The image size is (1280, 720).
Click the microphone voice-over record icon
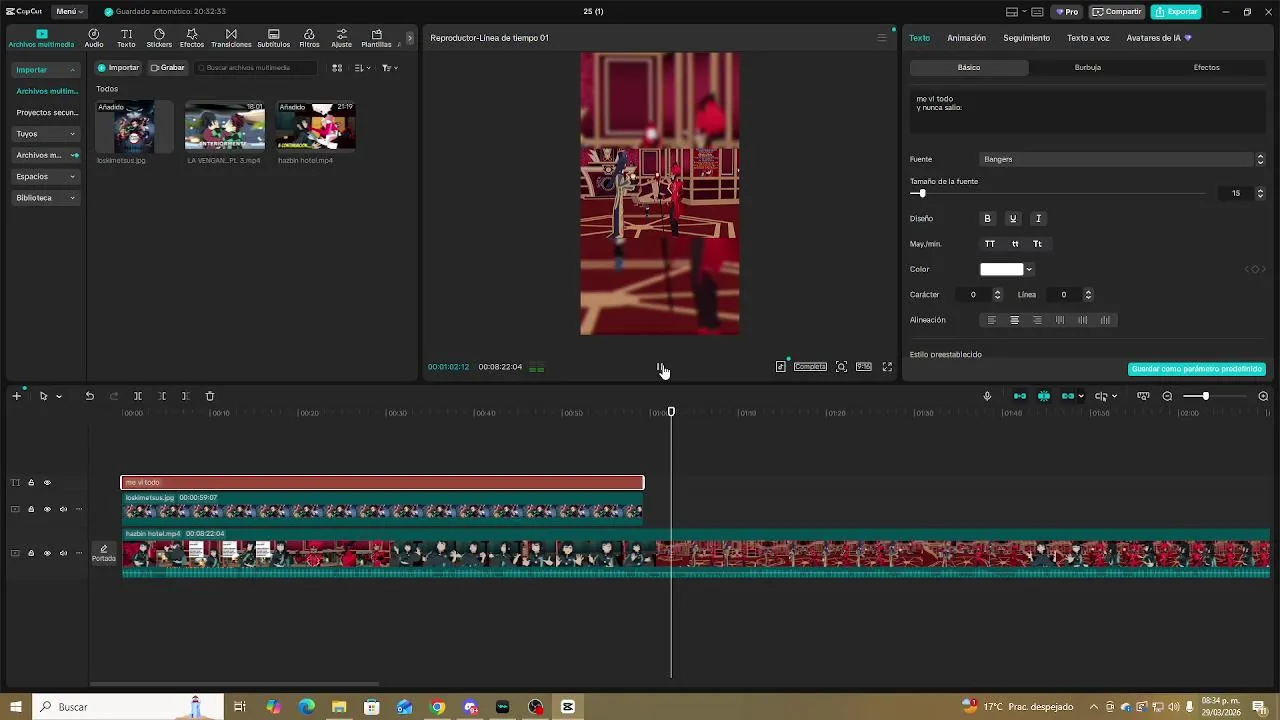point(987,396)
